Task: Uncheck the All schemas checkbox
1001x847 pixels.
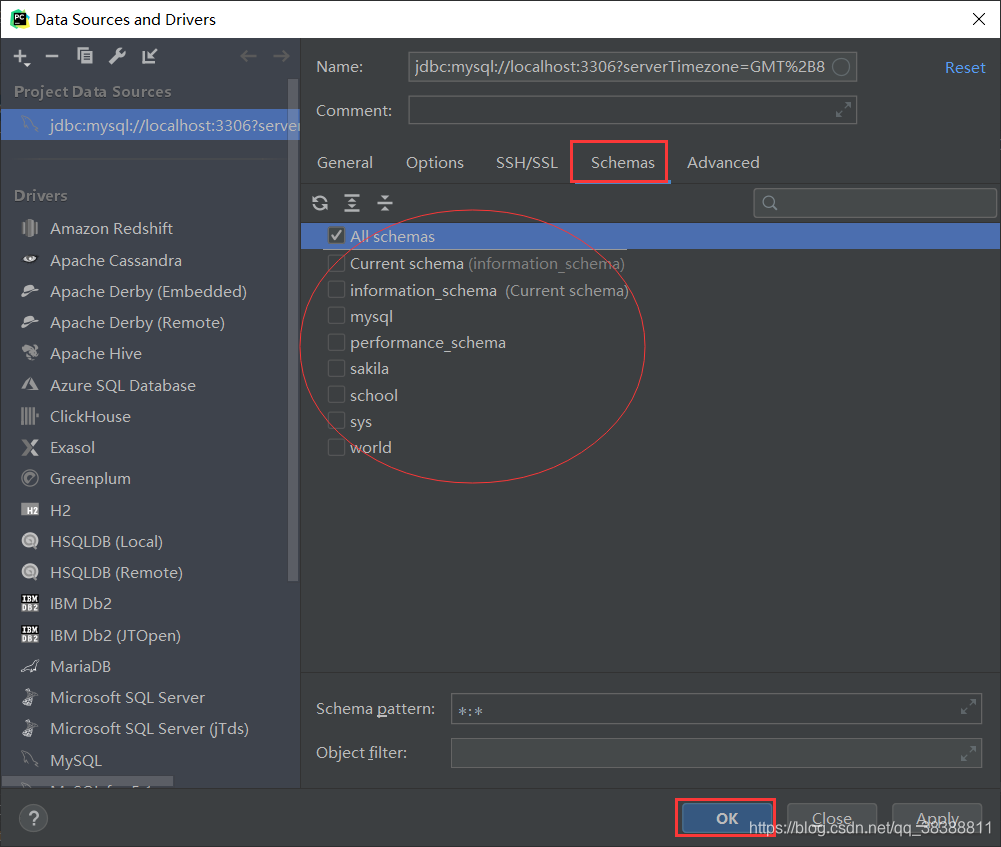Action: (x=336, y=236)
